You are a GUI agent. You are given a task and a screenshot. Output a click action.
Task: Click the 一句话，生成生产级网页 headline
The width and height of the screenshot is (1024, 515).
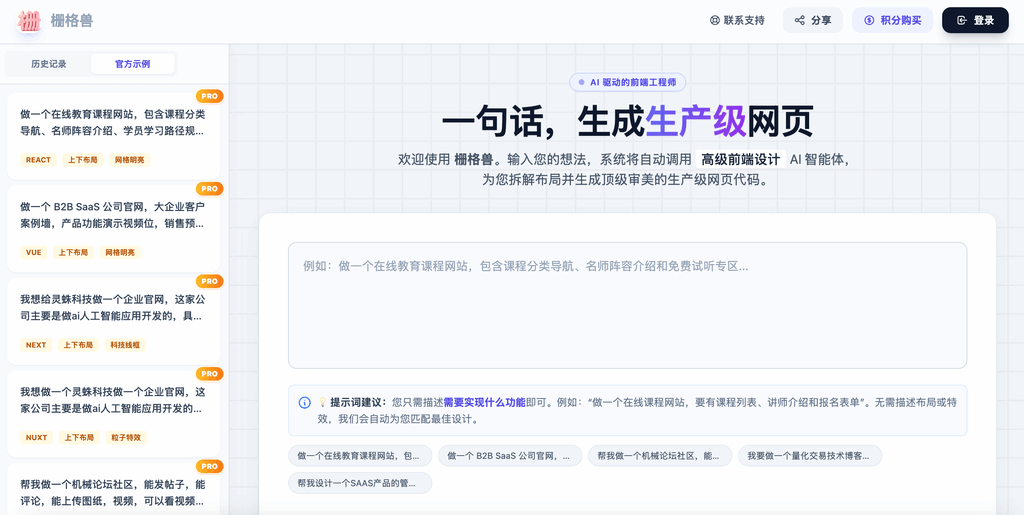(628, 122)
